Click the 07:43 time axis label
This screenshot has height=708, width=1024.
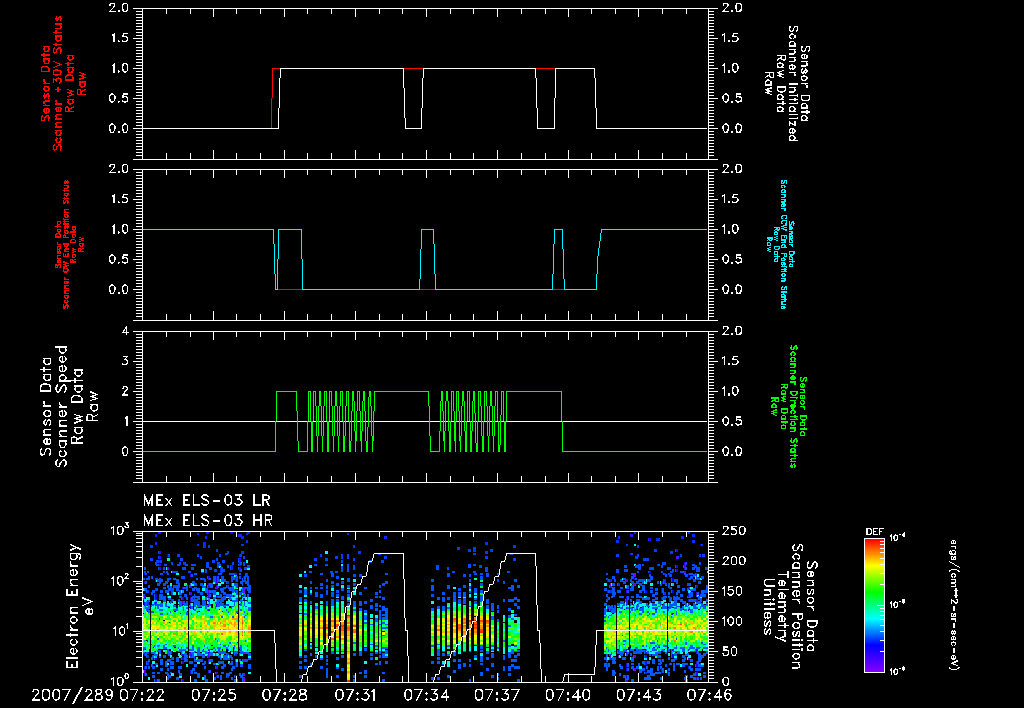tap(639, 695)
